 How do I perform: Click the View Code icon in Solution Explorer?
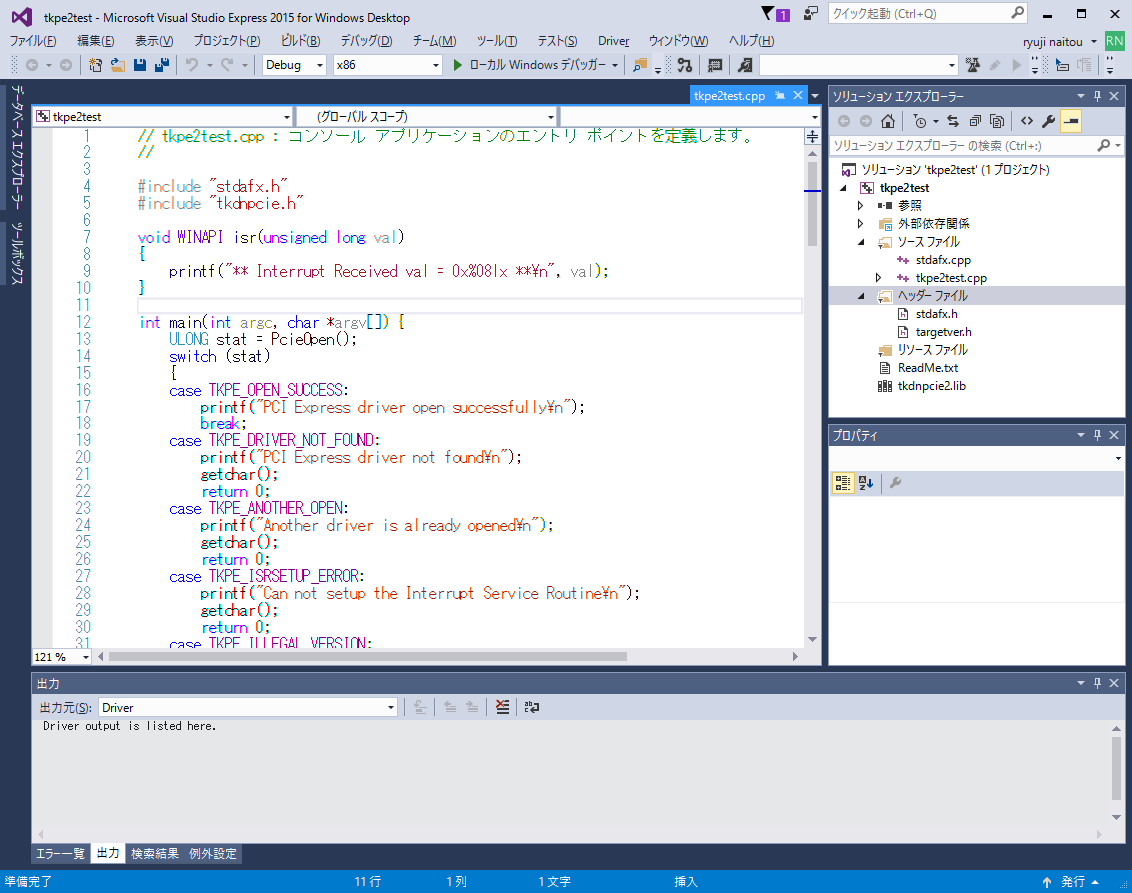click(x=1026, y=121)
